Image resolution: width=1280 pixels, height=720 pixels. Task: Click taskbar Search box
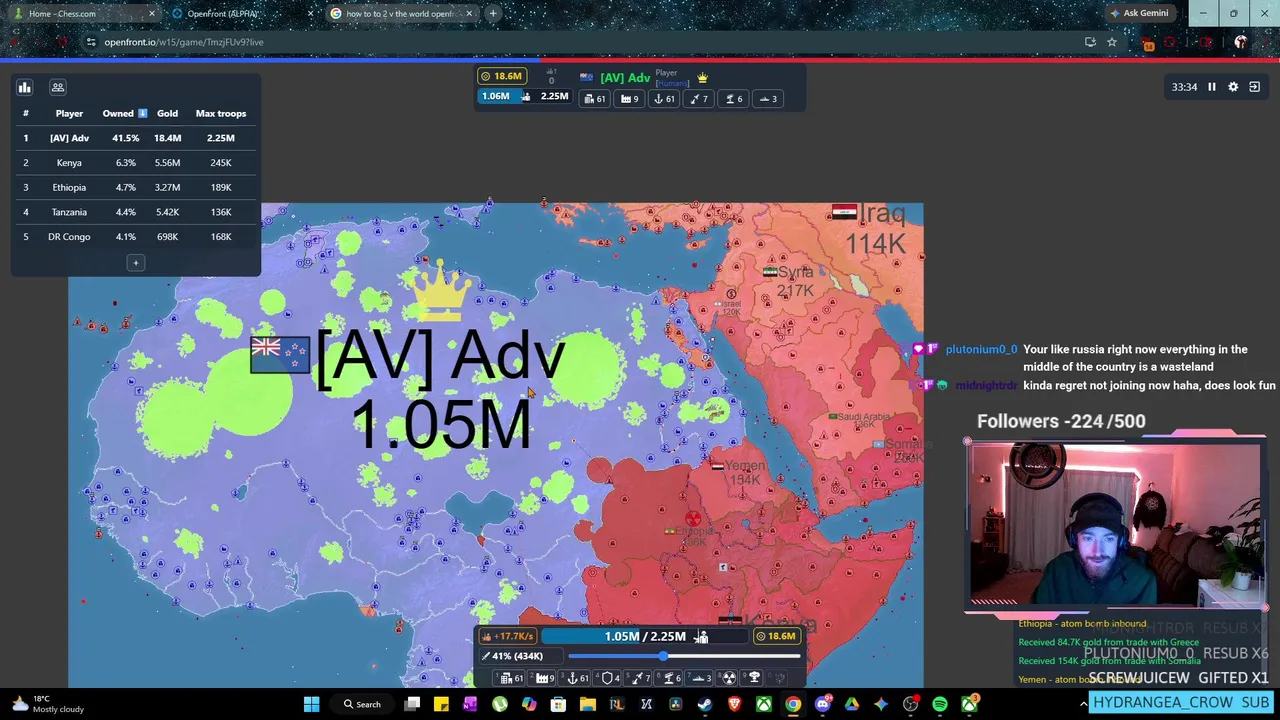(362, 705)
